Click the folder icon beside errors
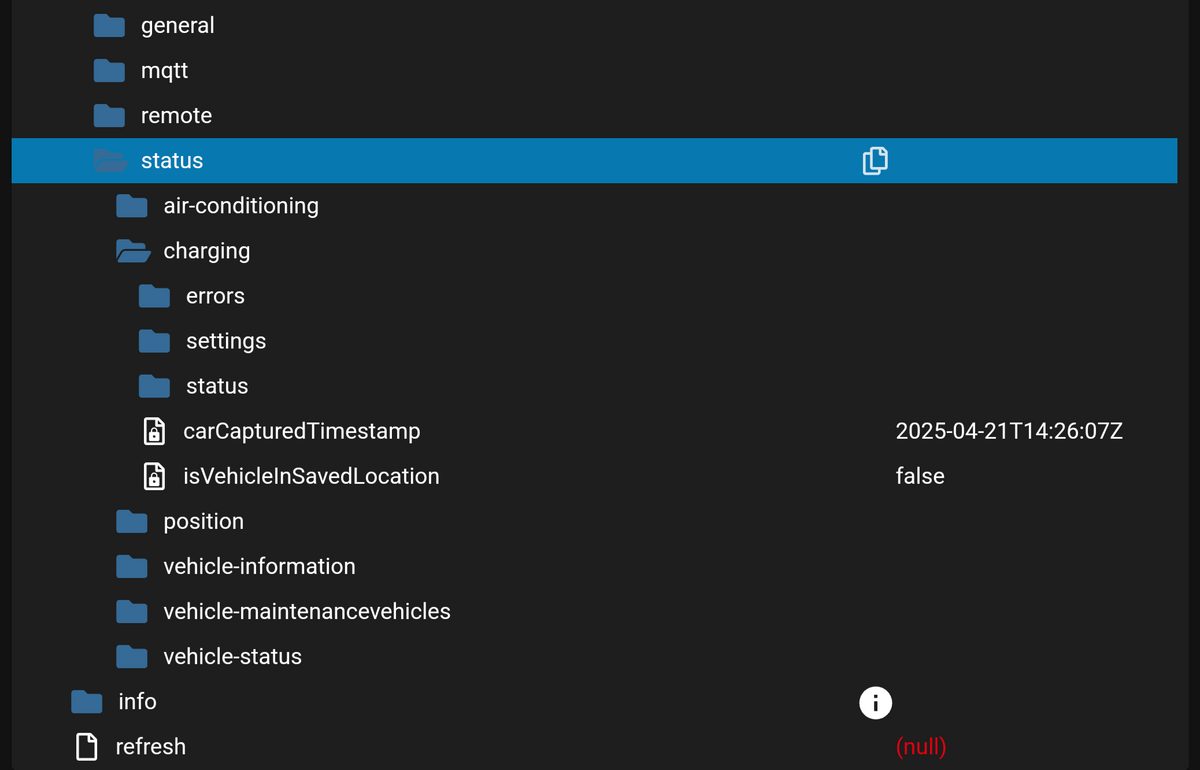Viewport: 1200px width, 770px height. pos(154,296)
